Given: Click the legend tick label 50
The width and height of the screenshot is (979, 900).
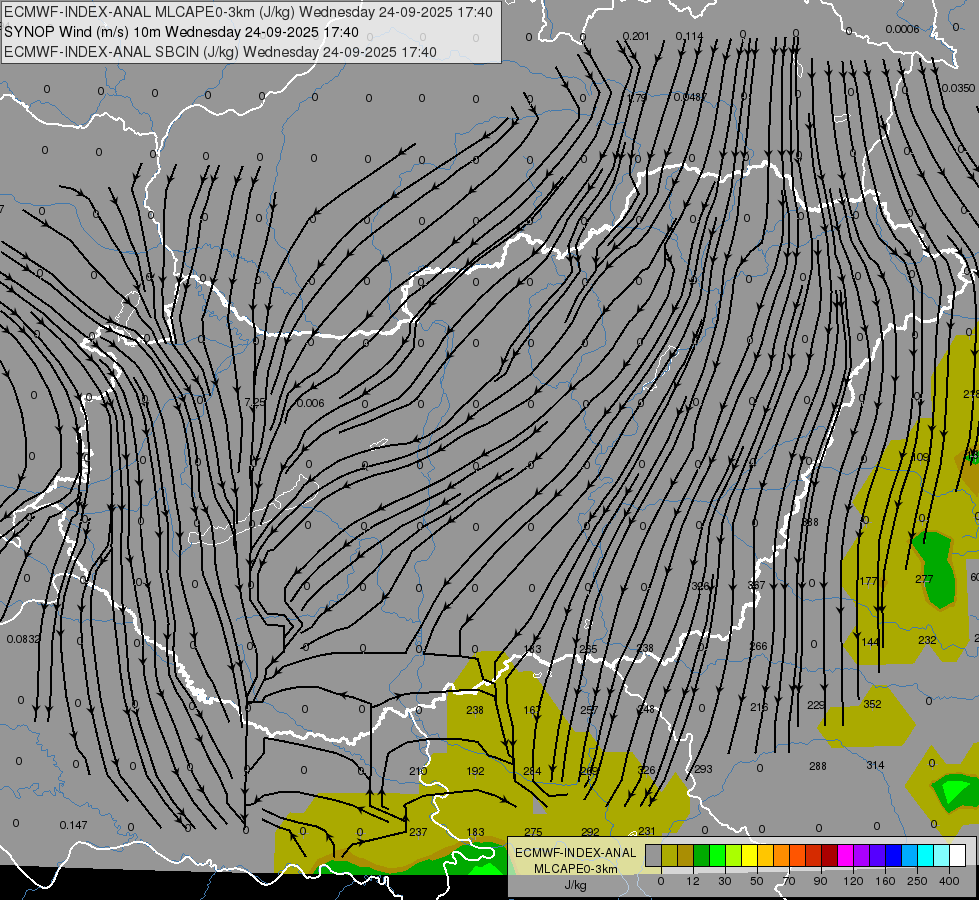Looking at the screenshot, I should (x=757, y=881).
